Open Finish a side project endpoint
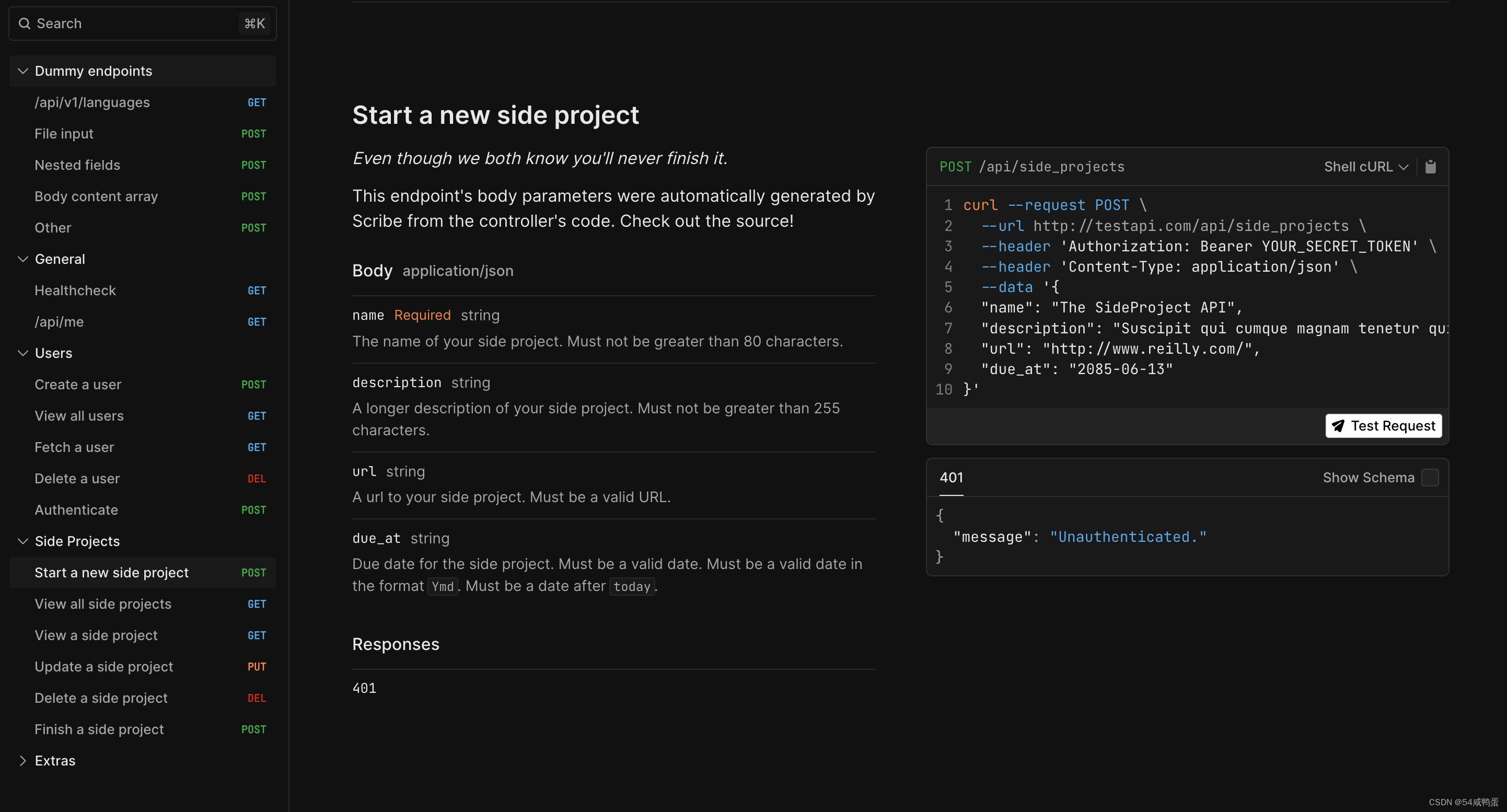This screenshot has width=1507, height=812. [99, 729]
